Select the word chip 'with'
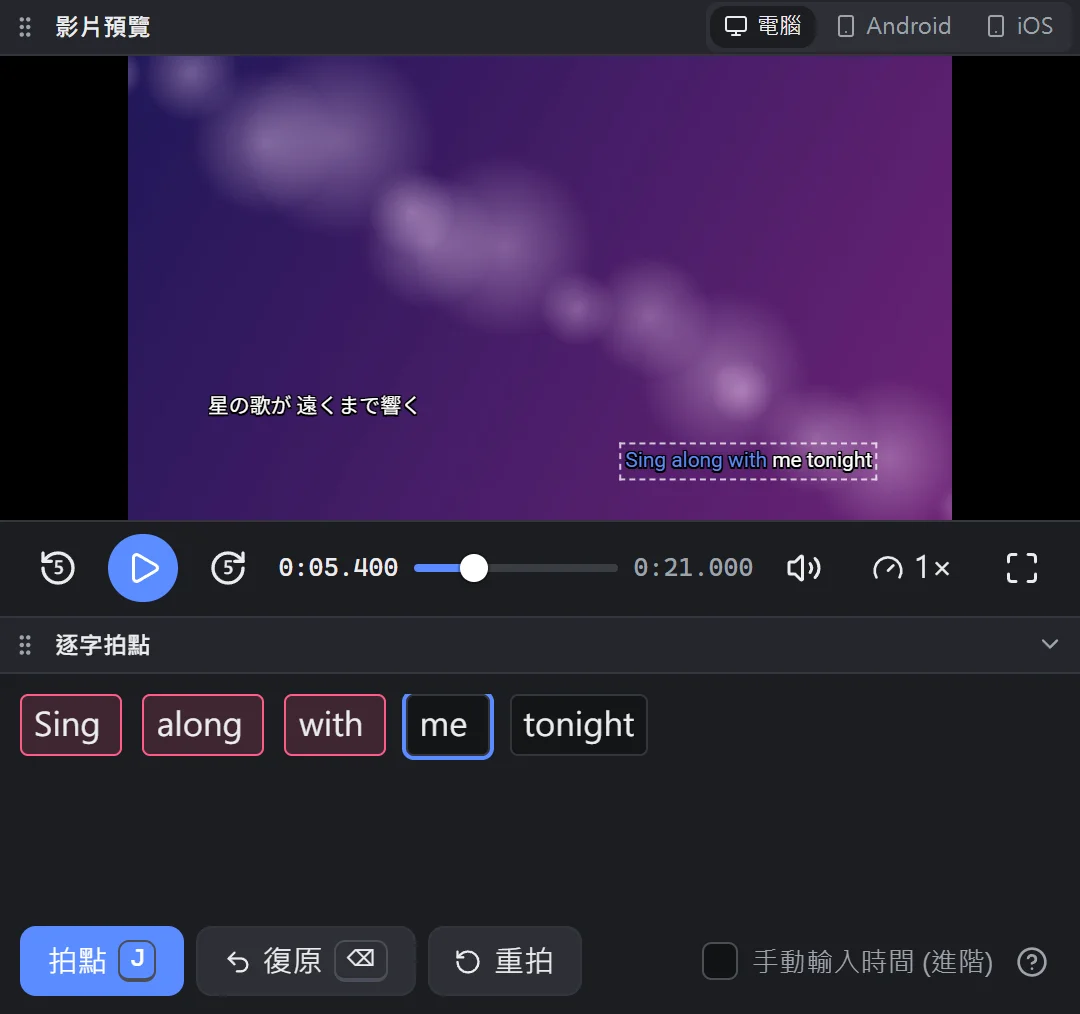Screen dimensions: 1080x1014 coord(335,725)
